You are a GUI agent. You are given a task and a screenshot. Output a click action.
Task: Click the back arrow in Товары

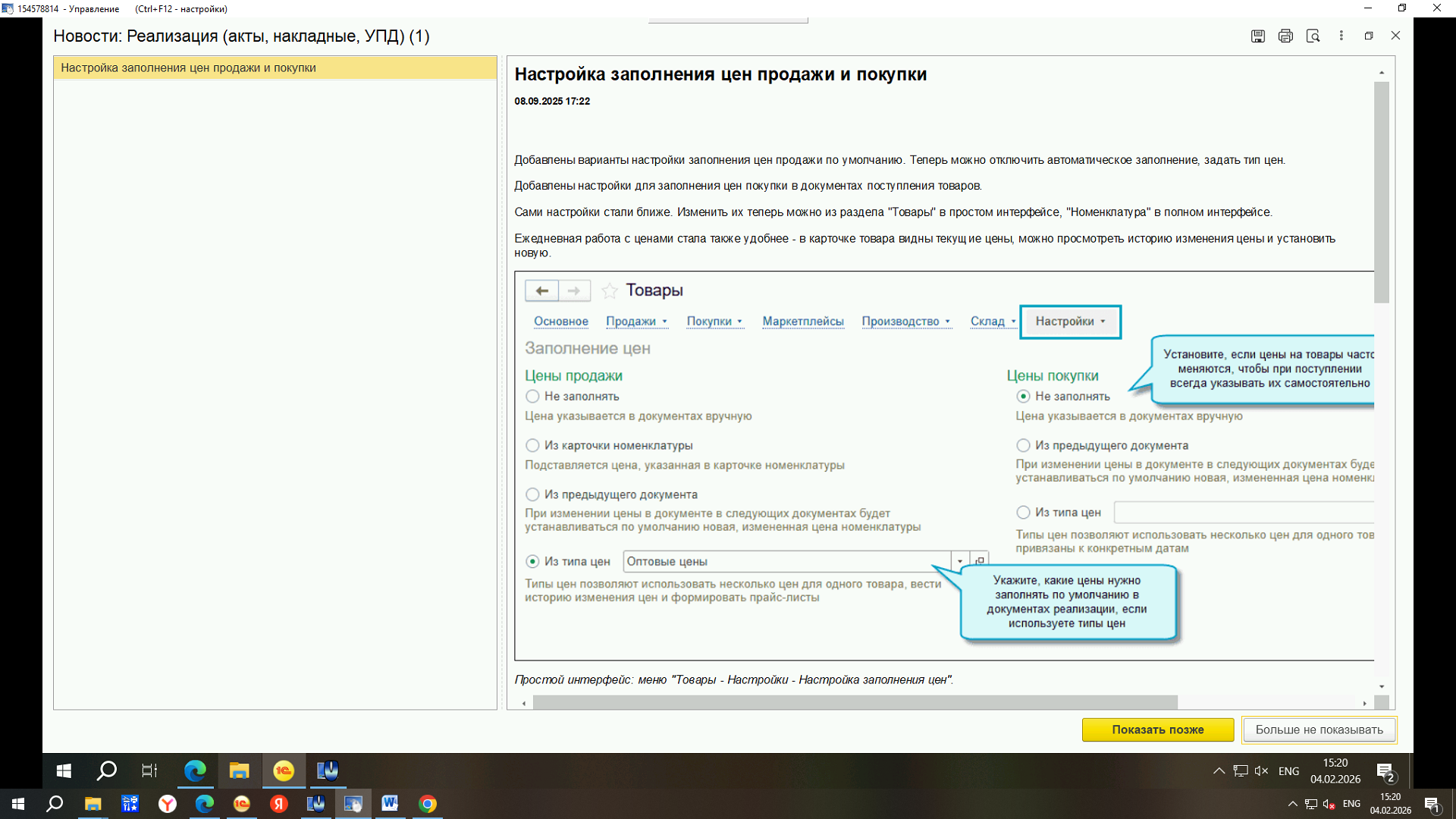tap(541, 290)
